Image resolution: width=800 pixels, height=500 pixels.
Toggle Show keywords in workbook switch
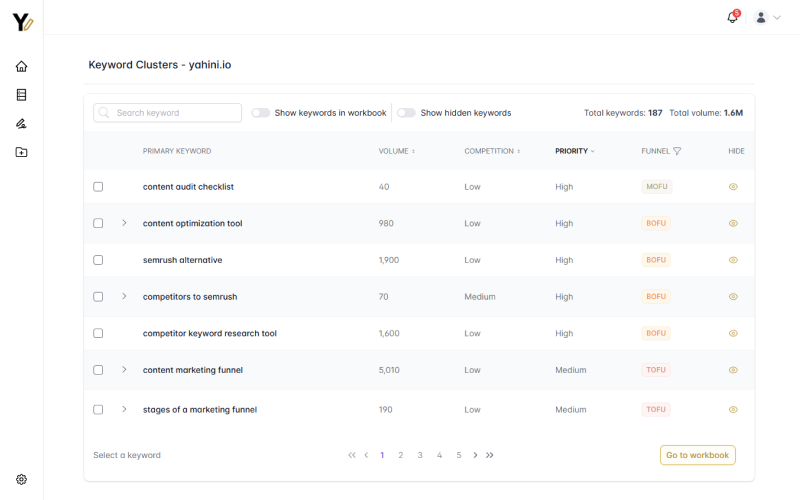click(260, 113)
